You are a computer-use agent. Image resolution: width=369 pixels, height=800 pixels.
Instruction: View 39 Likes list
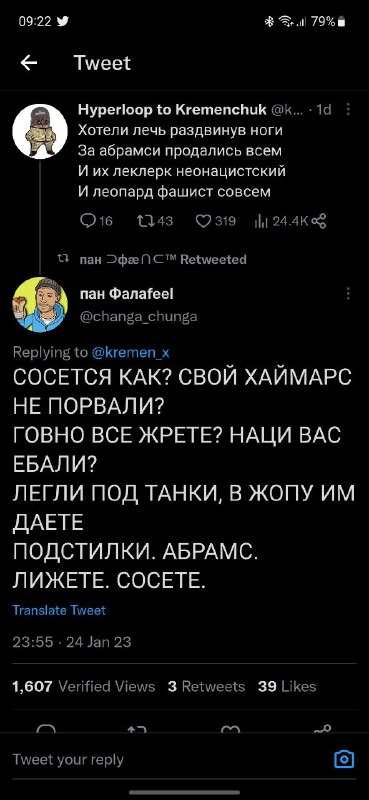click(x=287, y=686)
